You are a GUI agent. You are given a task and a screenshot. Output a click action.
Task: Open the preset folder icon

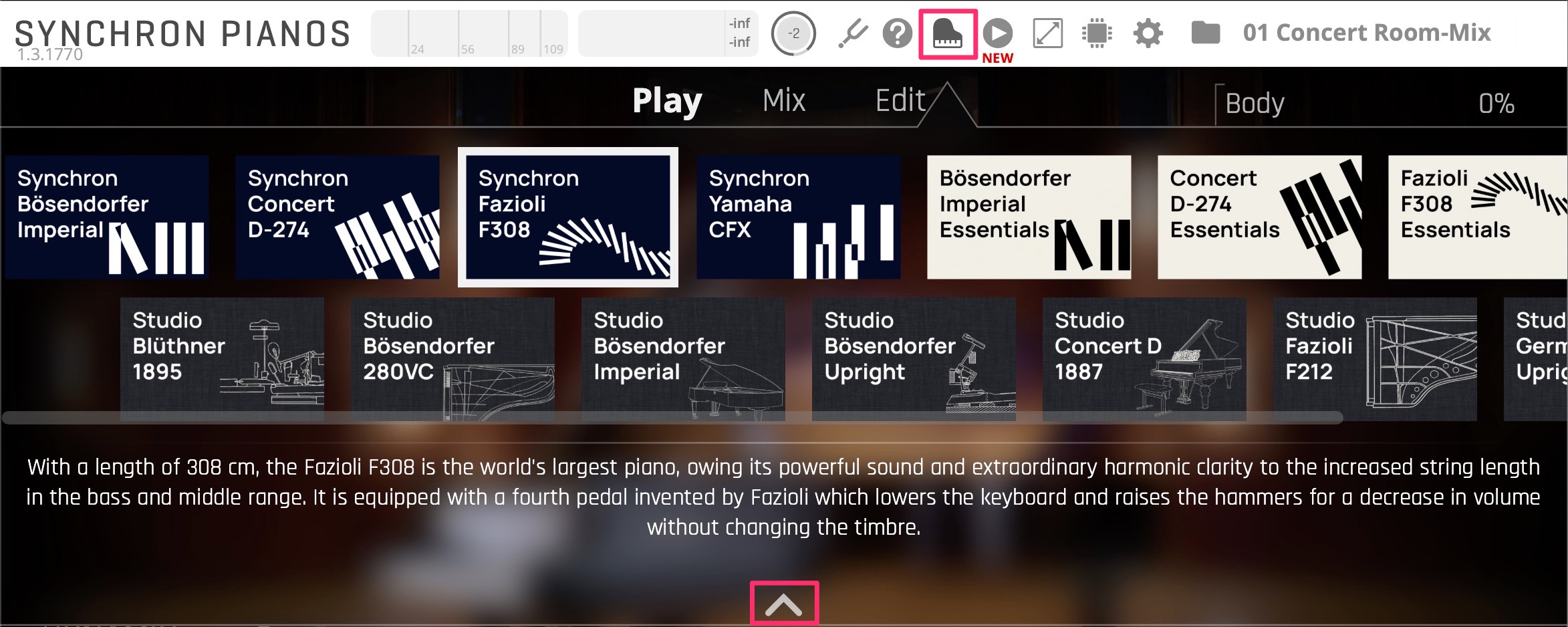click(x=1205, y=33)
